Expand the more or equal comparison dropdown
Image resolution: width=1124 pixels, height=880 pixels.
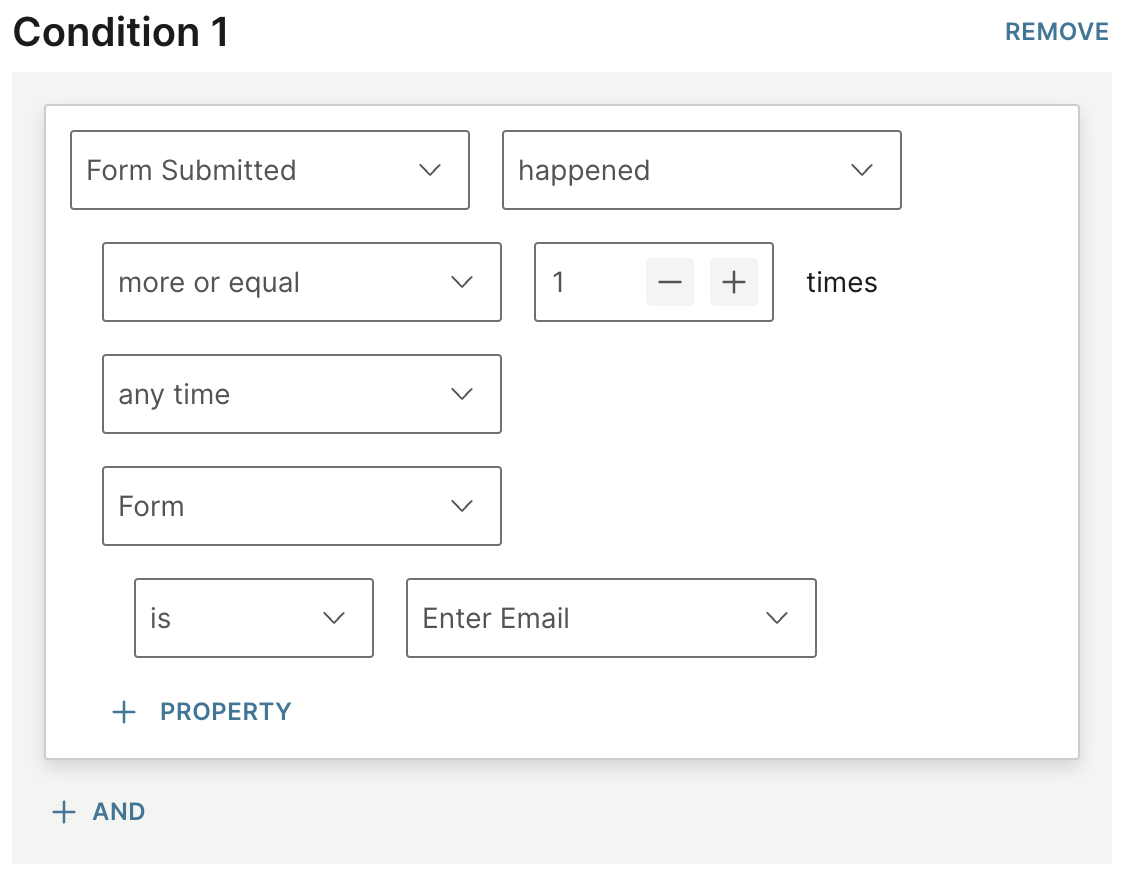click(x=301, y=282)
